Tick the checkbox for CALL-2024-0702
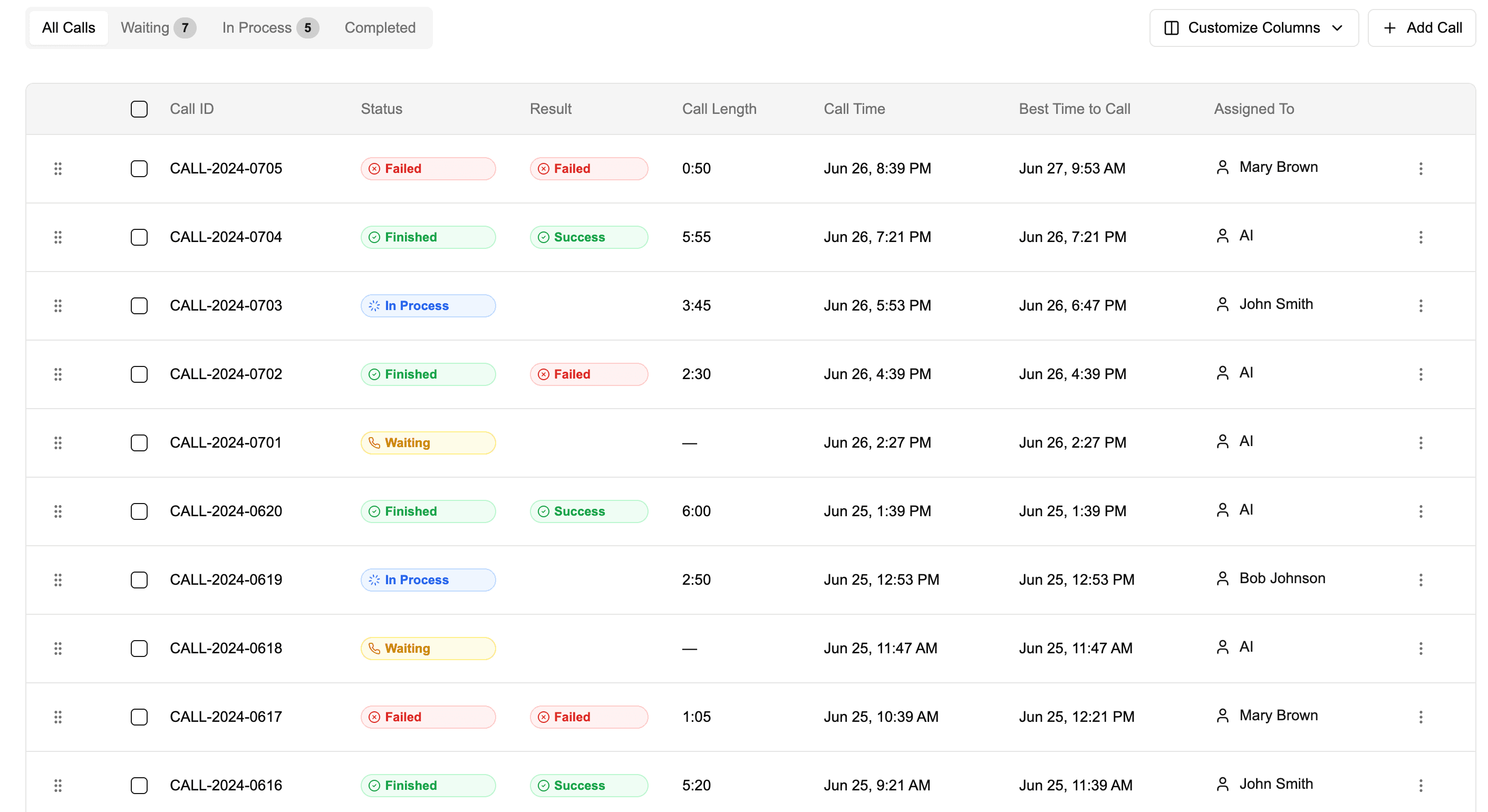1488x812 pixels. click(x=139, y=374)
